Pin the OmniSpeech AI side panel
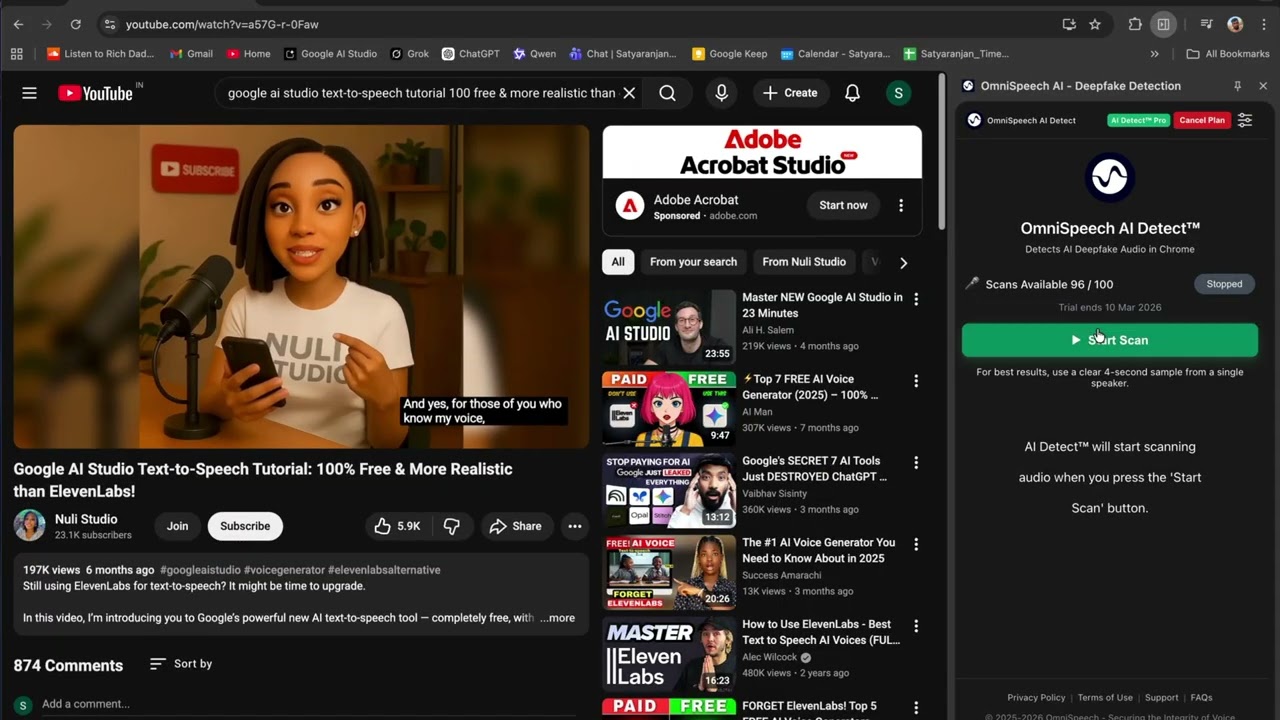The width and height of the screenshot is (1280, 720). pos(1237,86)
